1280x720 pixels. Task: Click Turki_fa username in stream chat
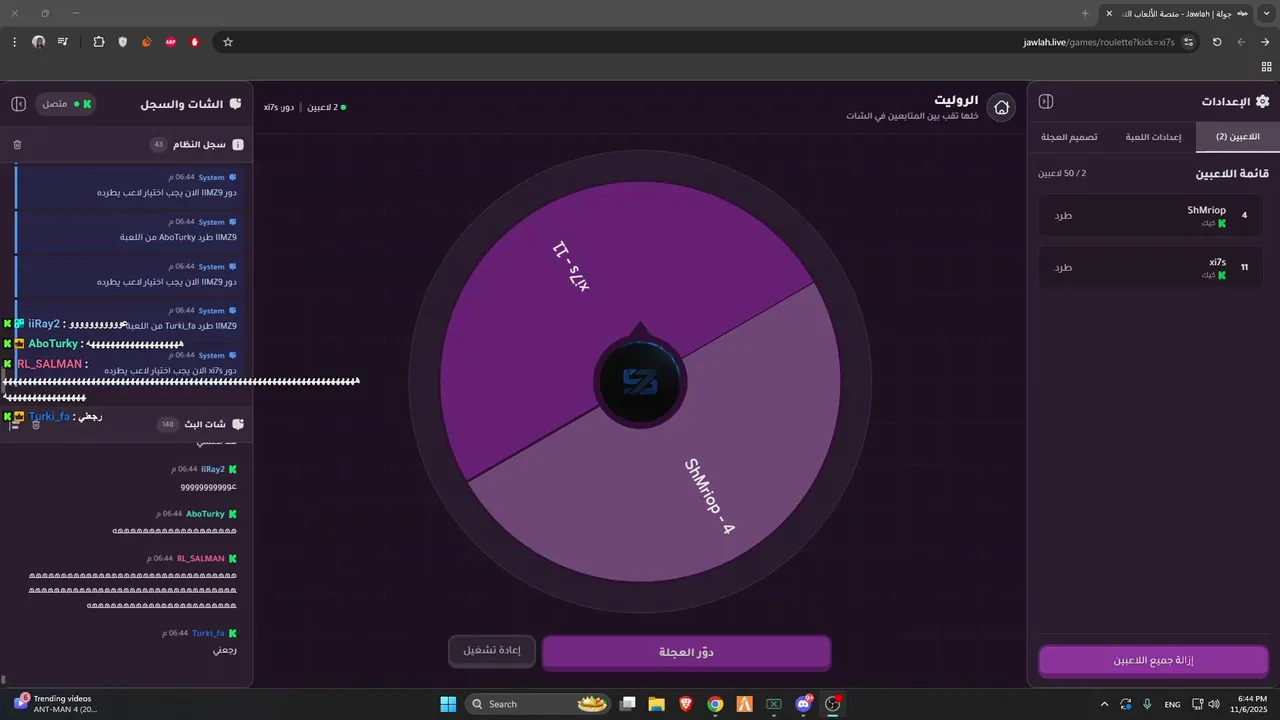point(208,633)
